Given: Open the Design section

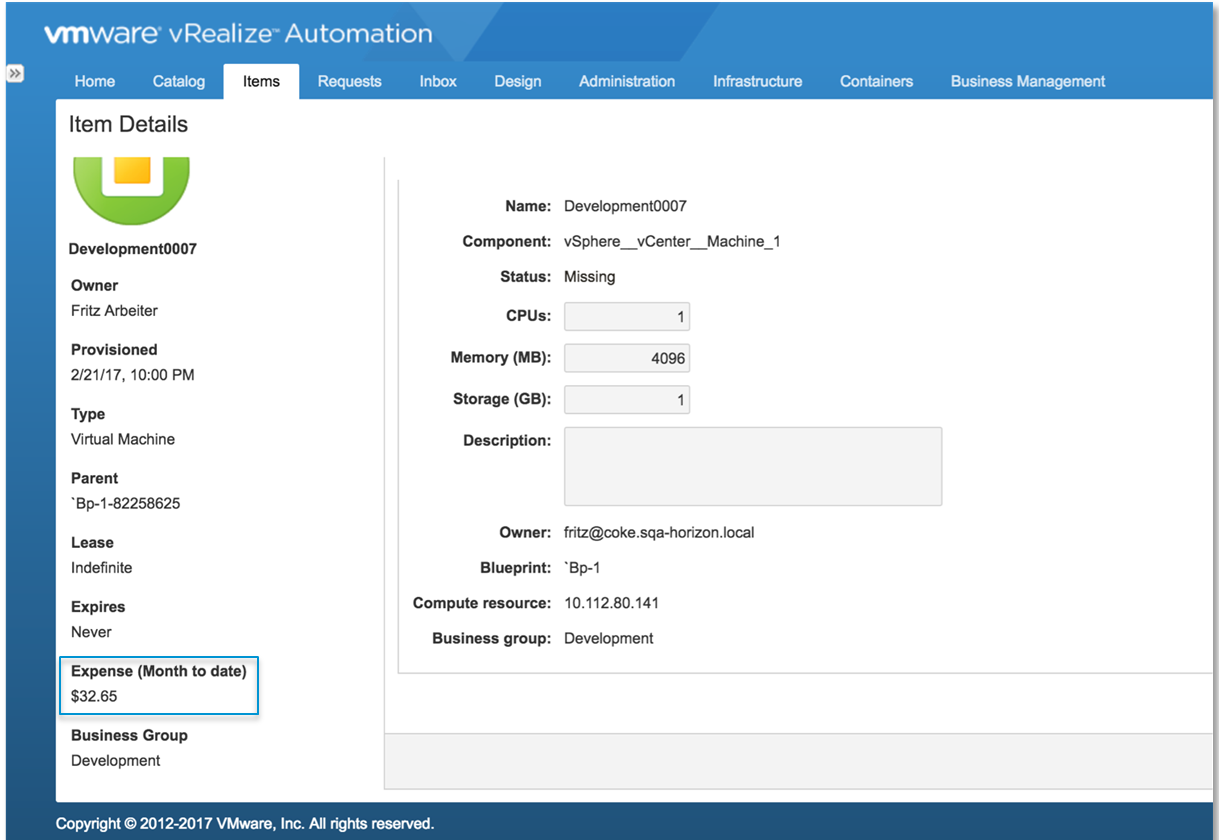Looking at the screenshot, I should click(x=517, y=82).
